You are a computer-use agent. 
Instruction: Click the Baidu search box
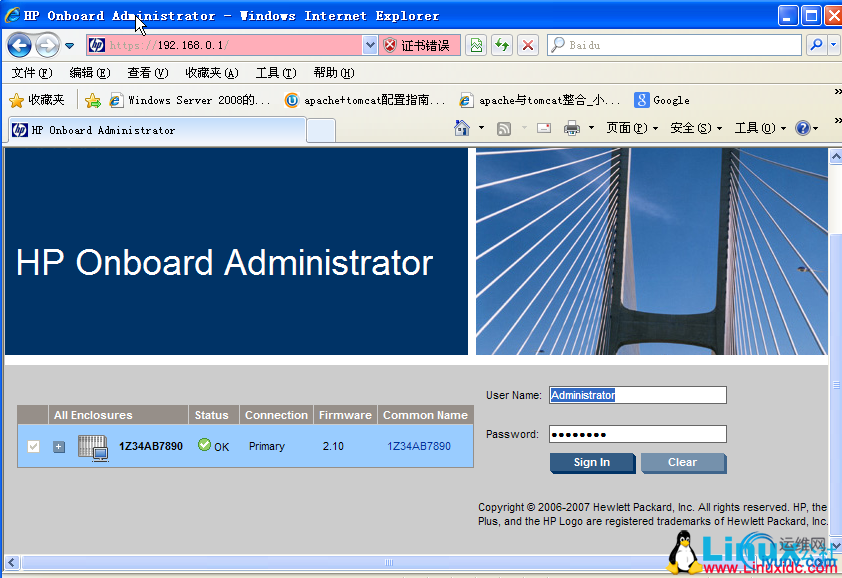tap(674, 45)
